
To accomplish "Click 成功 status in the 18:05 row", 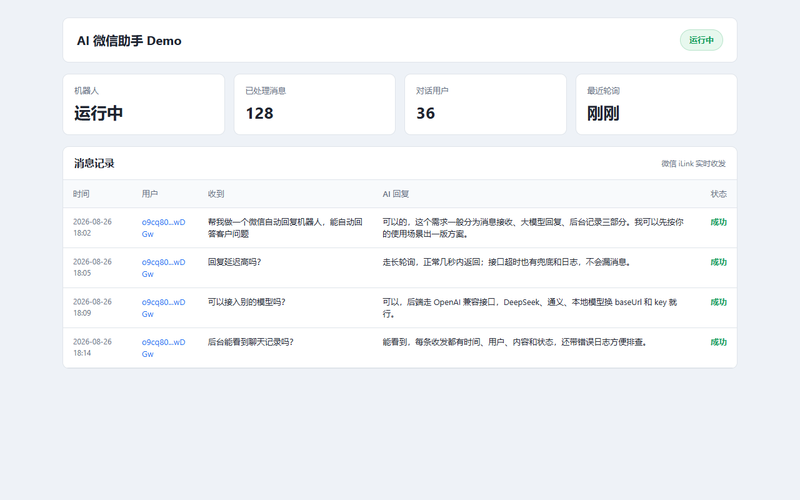I will [x=718, y=262].
